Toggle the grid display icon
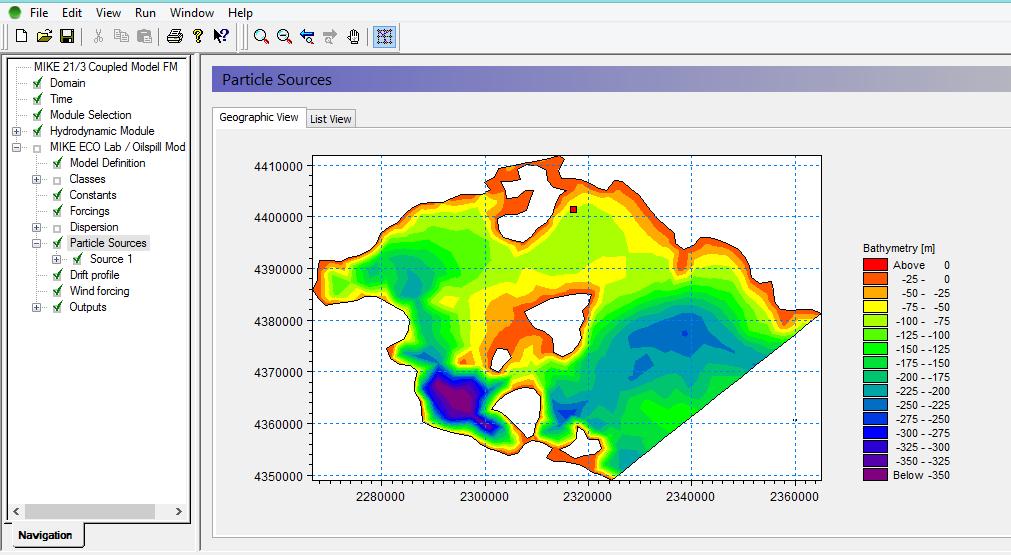The width and height of the screenshot is (1011, 555). click(384, 37)
